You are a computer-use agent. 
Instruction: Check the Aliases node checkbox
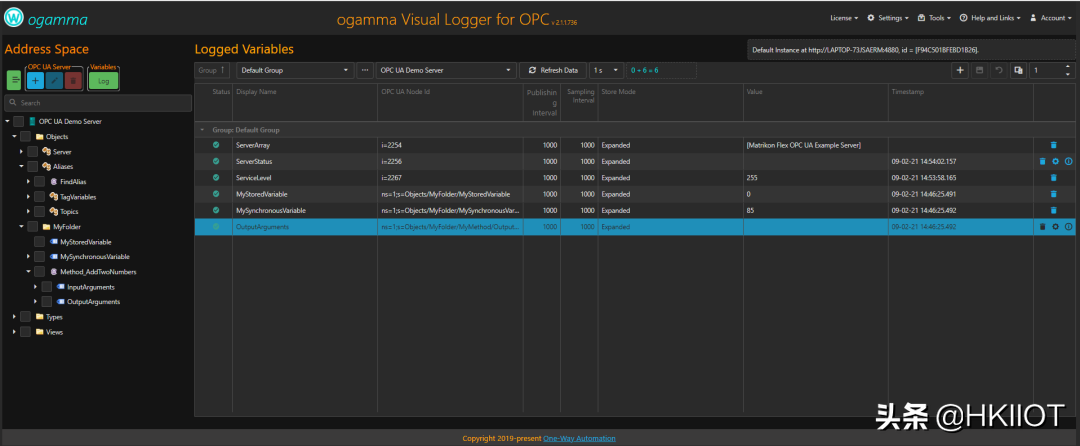pyautogui.click(x=32, y=167)
